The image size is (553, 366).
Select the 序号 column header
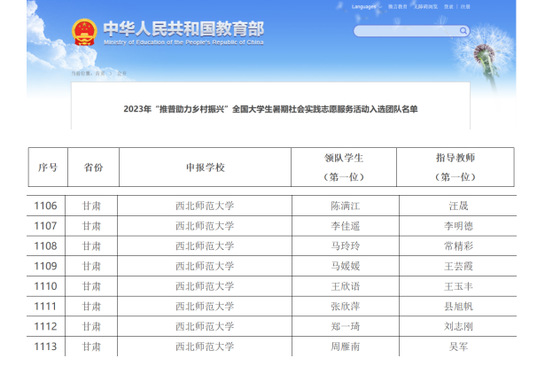pos(48,167)
